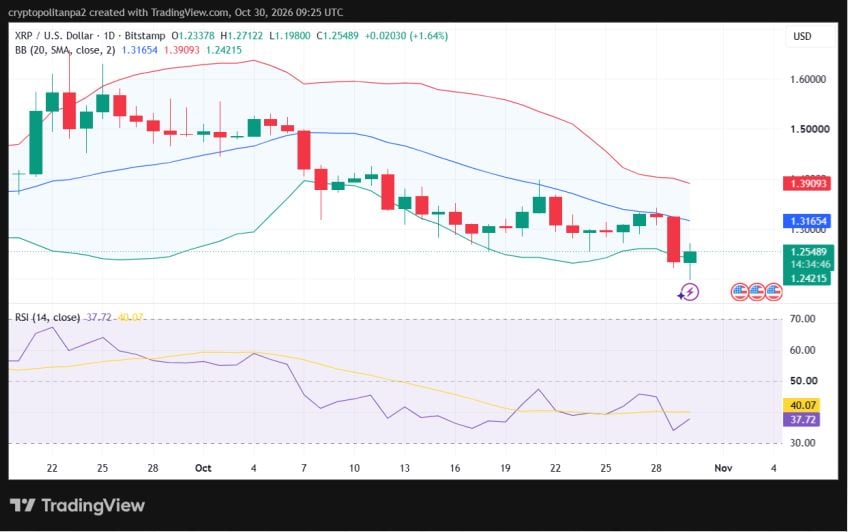Click the 14:34:46 countdown timer label
848x532 pixels.
810,265
